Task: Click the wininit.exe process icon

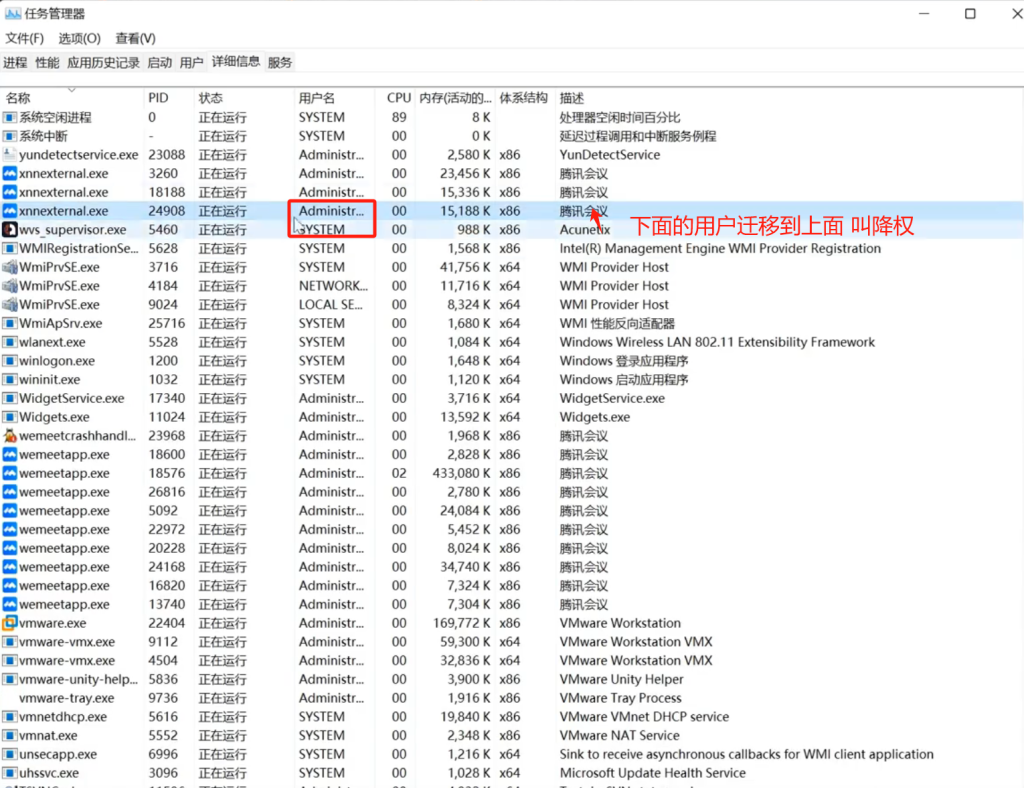Action: [x=9, y=380]
